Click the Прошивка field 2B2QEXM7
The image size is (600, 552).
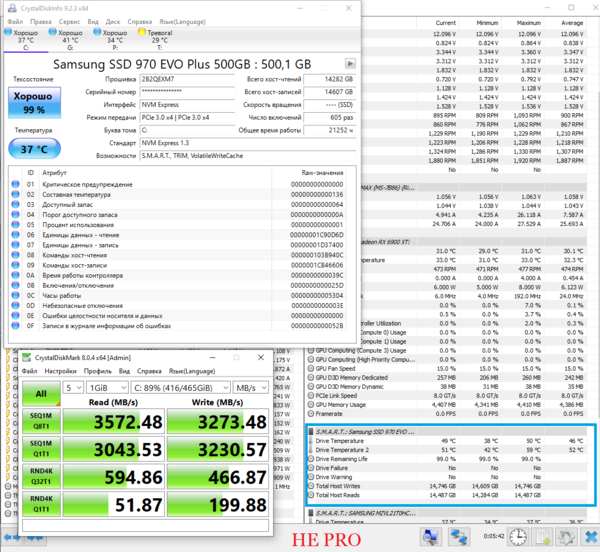pyautogui.click(x=187, y=79)
